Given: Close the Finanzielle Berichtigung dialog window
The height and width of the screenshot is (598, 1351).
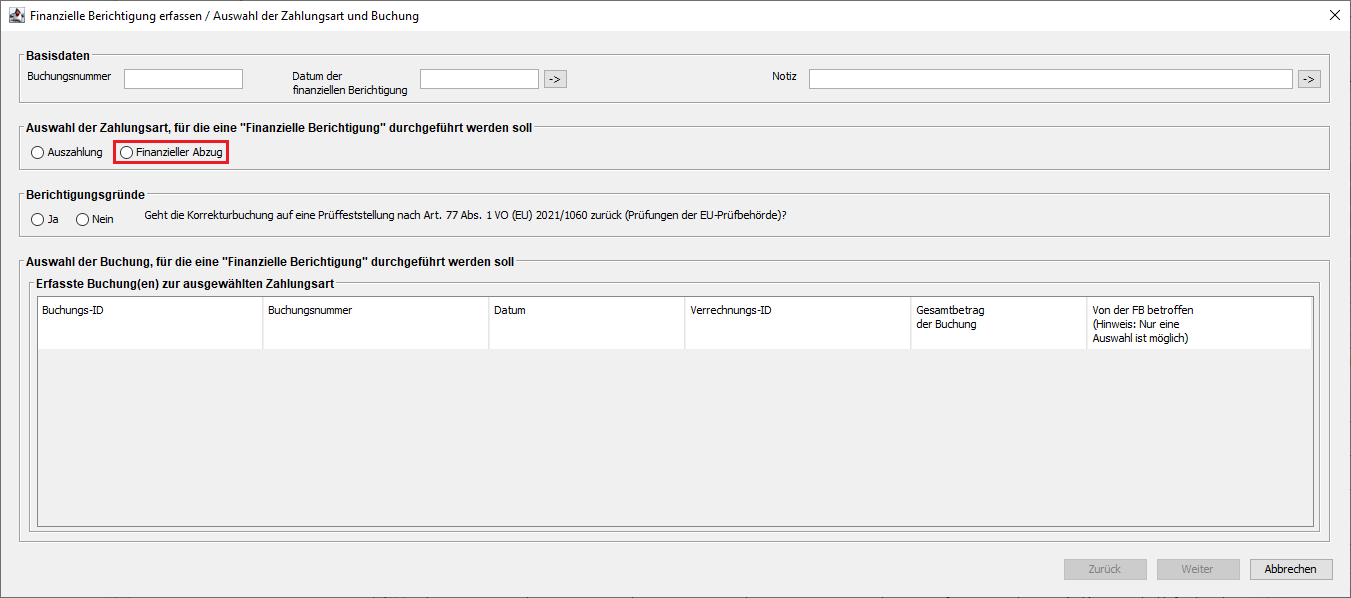Looking at the screenshot, I should pyautogui.click(x=1334, y=16).
